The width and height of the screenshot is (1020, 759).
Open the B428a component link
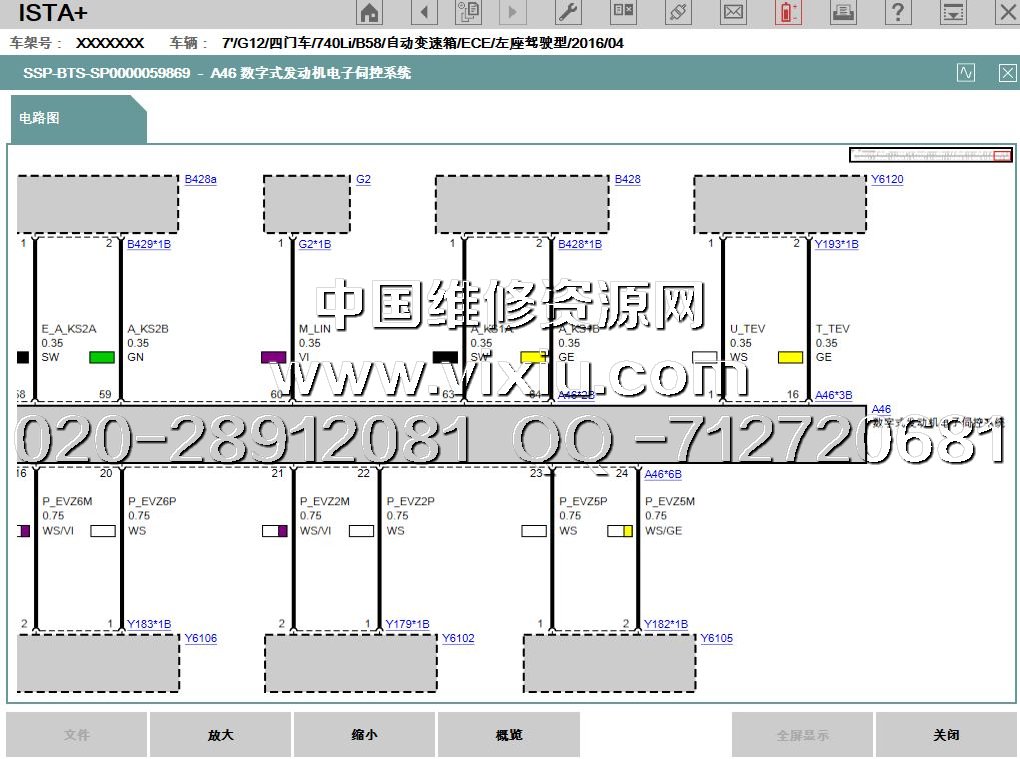click(200, 180)
